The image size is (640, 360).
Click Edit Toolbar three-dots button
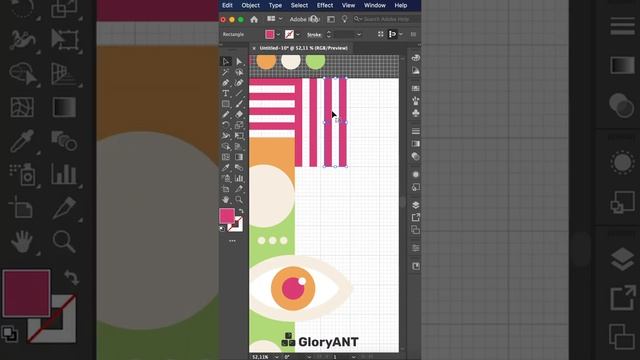(x=232, y=241)
